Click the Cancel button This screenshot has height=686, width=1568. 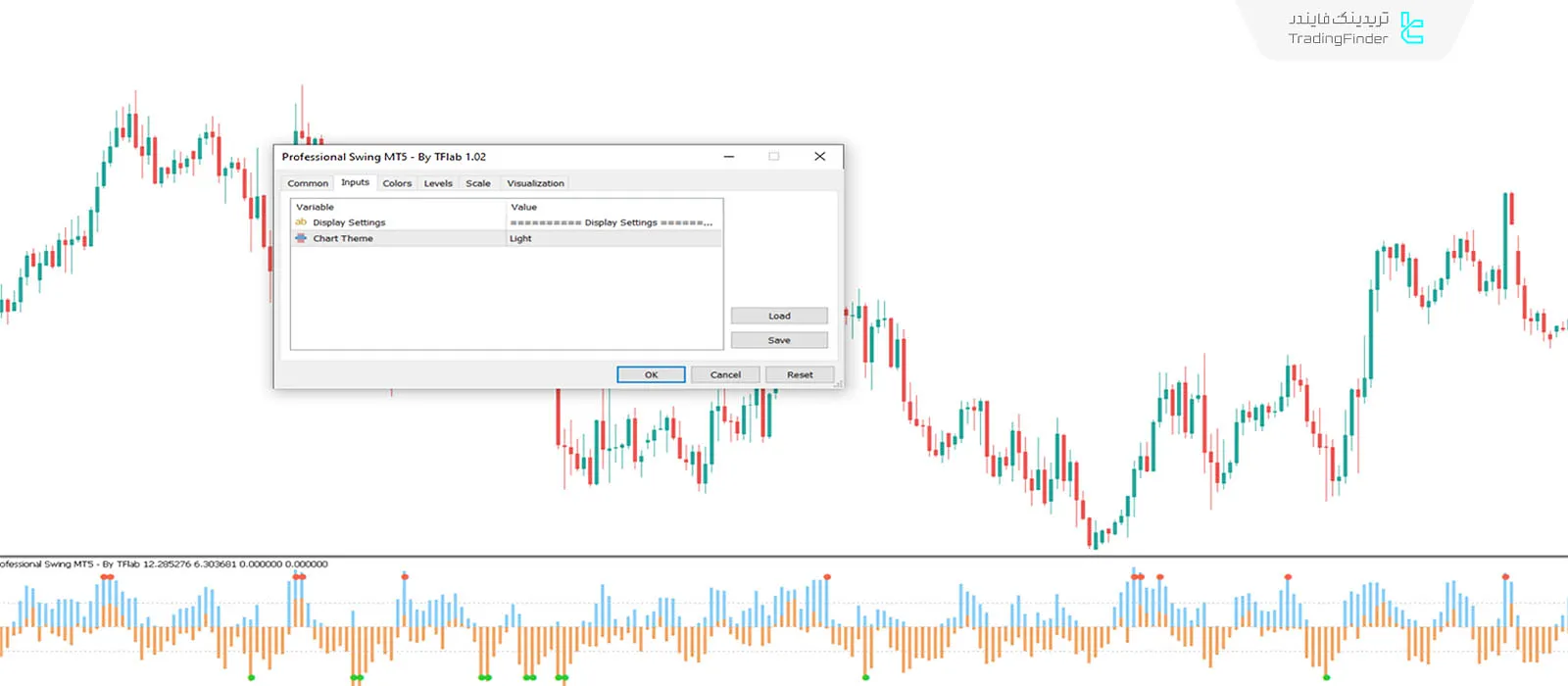[x=725, y=374]
